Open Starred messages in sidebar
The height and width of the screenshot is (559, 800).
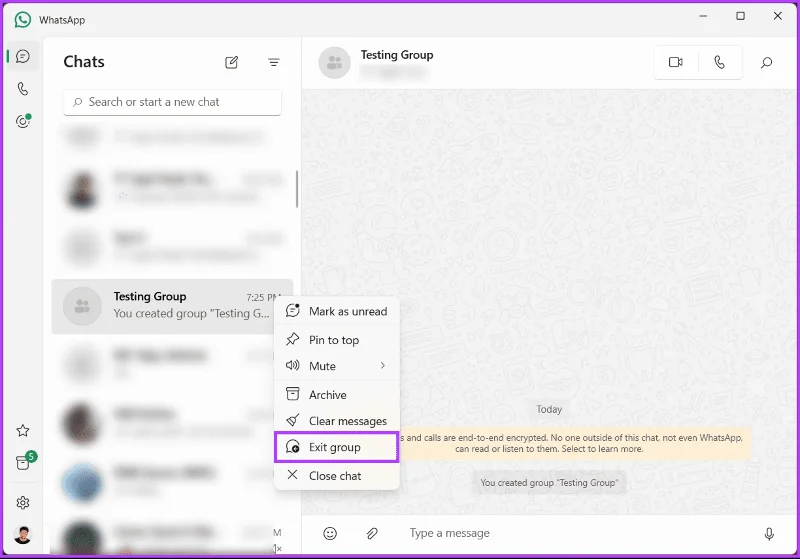(x=22, y=431)
